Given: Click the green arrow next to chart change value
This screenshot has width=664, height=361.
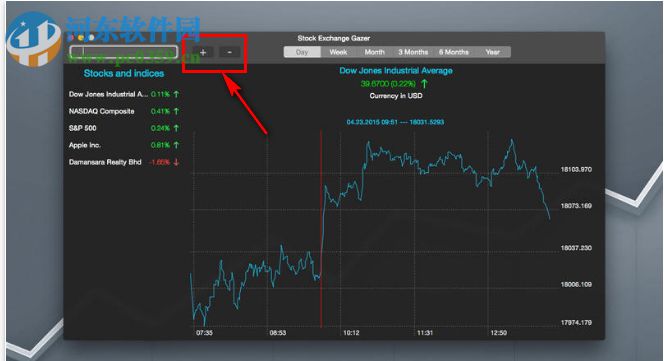Looking at the screenshot, I should tap(424, 84).
